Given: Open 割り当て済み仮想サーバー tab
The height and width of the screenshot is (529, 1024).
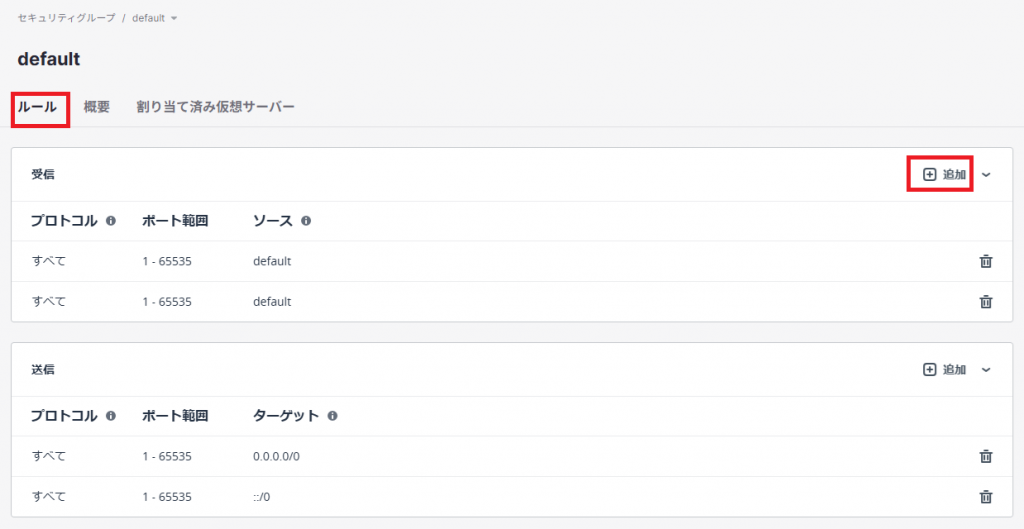Looking at the screenshot, I should pos(216,107).
